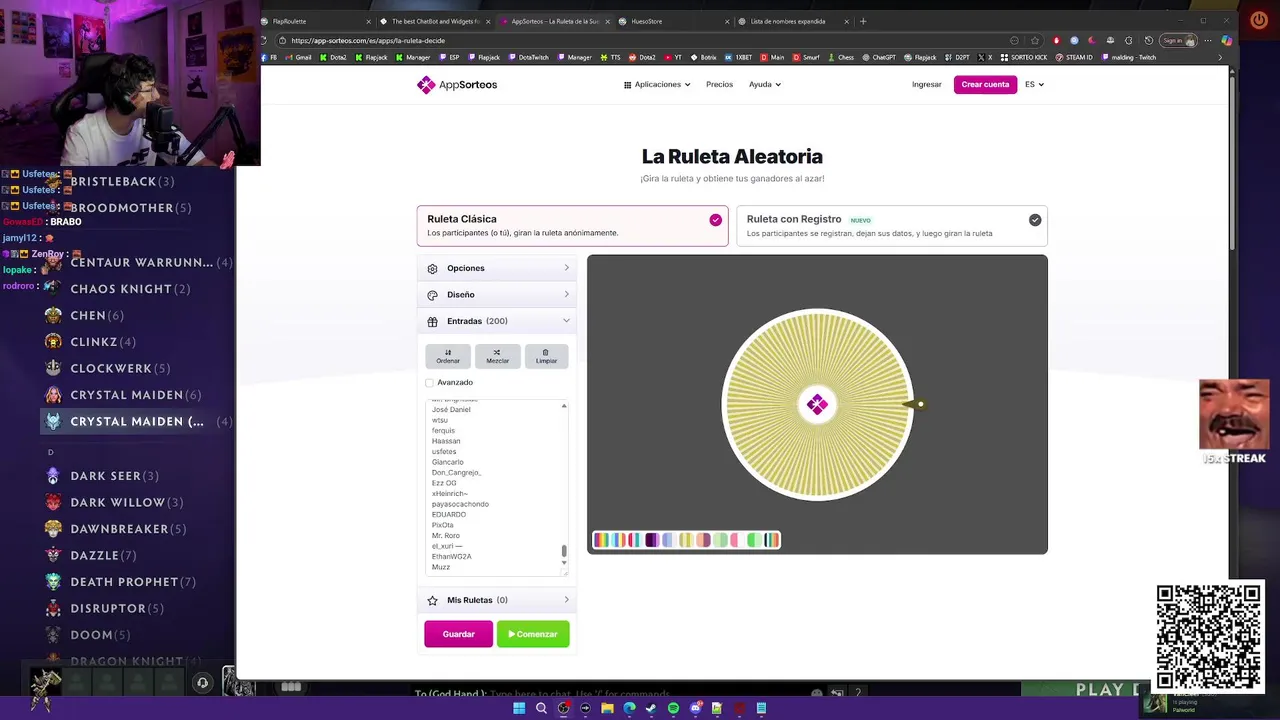Viewport: 1280px width, 720px height.
Task: Click the AppSorteos logo
Action: 457,85
